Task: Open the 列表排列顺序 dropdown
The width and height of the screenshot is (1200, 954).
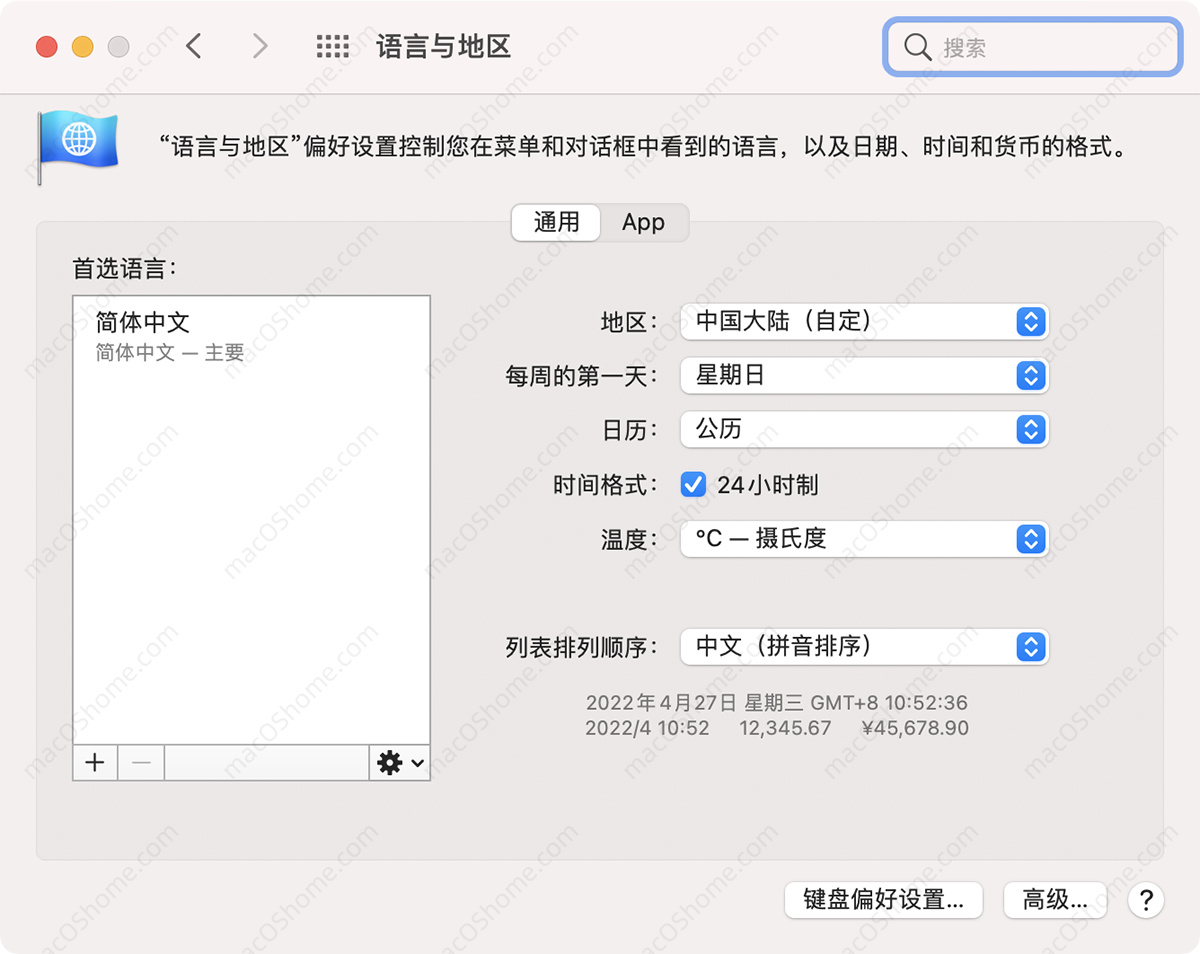Action: click(x=864, y=647)
